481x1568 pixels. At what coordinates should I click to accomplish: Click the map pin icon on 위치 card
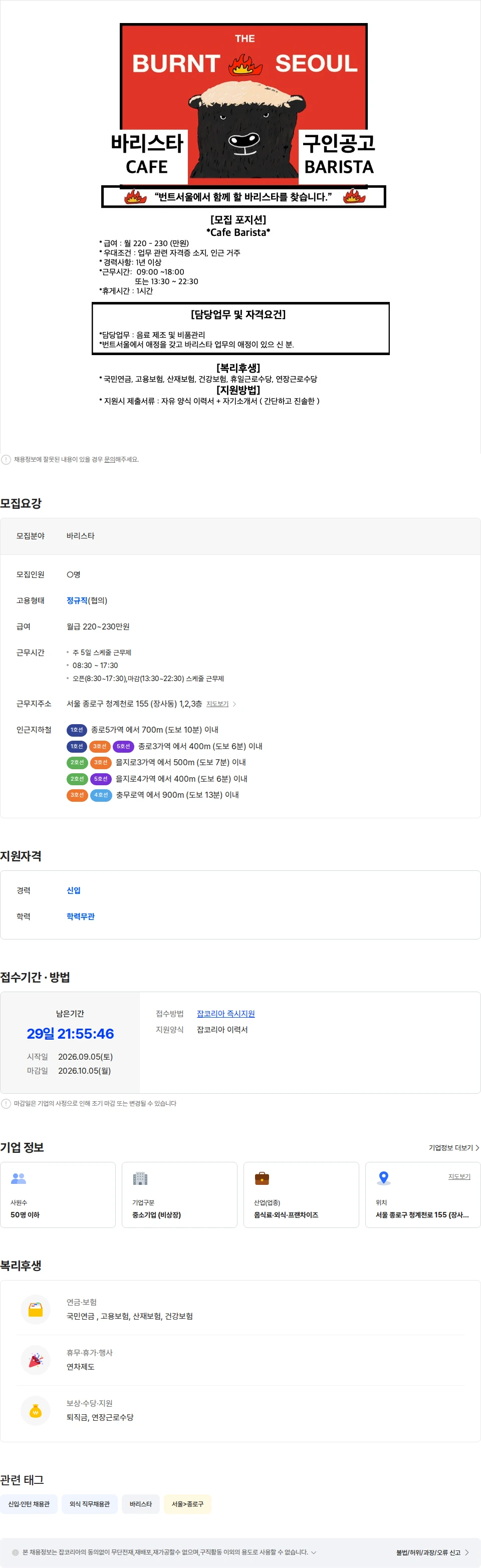coord(384,1178)
